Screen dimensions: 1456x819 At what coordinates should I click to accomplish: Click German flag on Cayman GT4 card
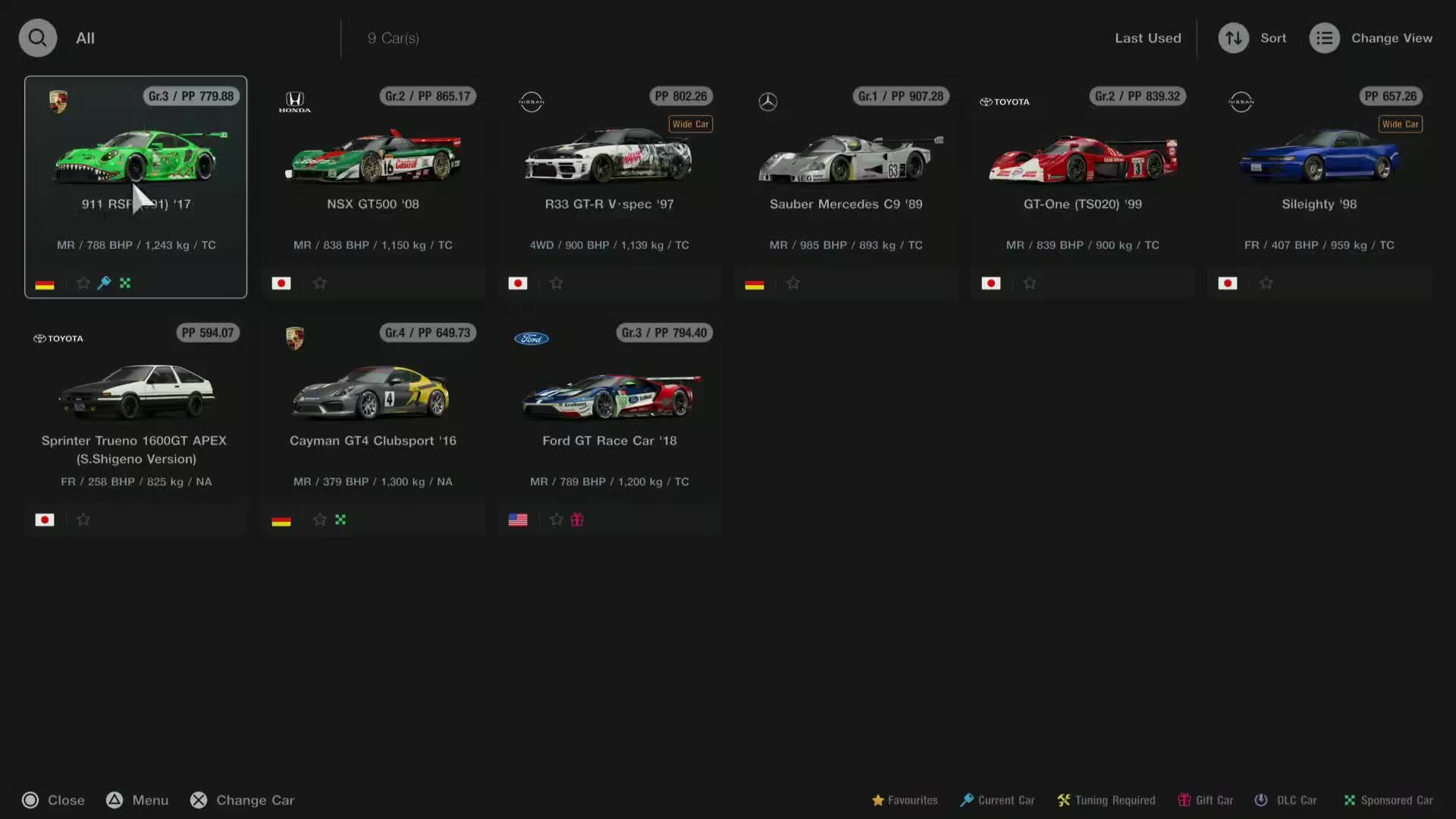click(x=281, y=520)
